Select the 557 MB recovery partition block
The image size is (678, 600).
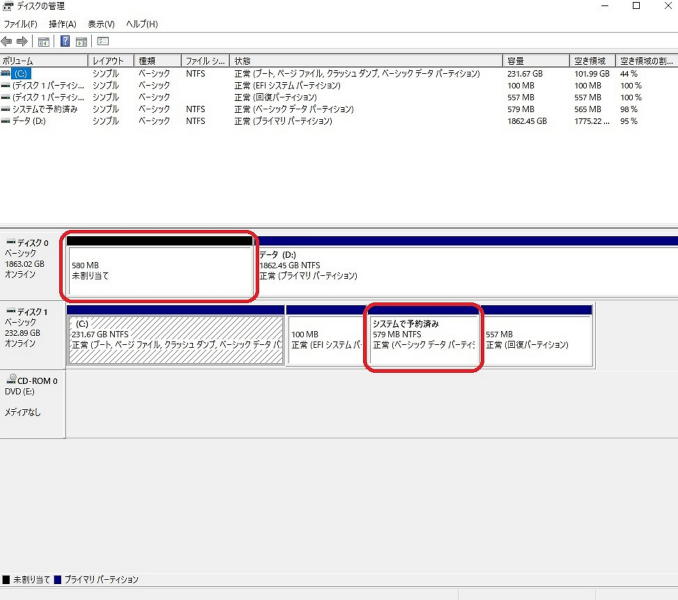536,340
